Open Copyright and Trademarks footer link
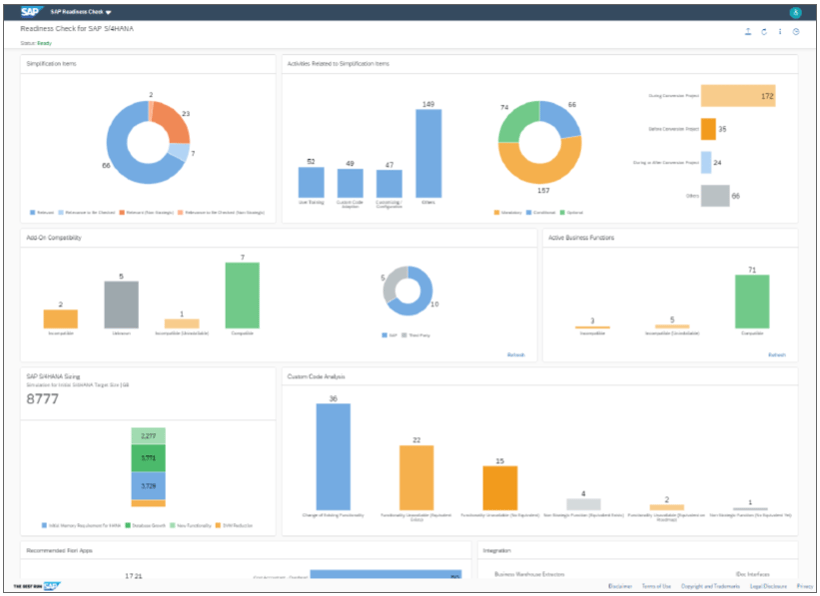The width and height of the screenshot is (820, 596). tap(710, 586)
